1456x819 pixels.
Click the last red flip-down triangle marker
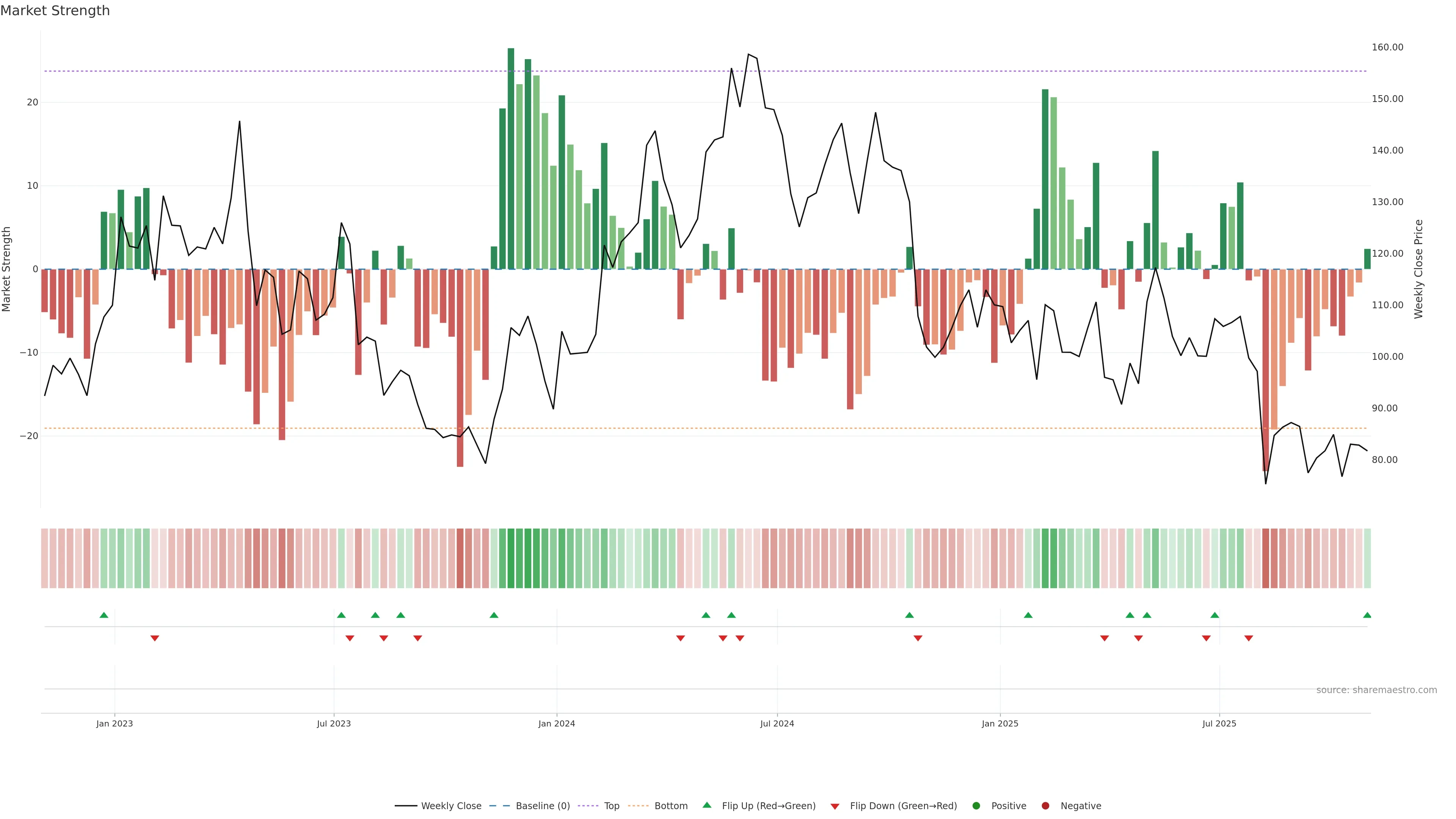[1249, 638]
